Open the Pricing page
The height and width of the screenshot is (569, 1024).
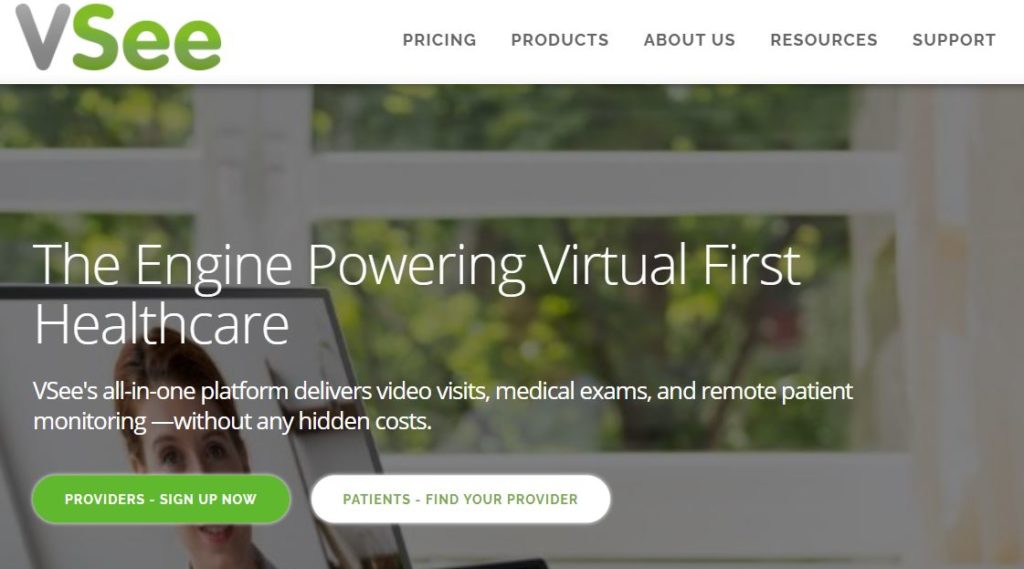click(440, 40)
